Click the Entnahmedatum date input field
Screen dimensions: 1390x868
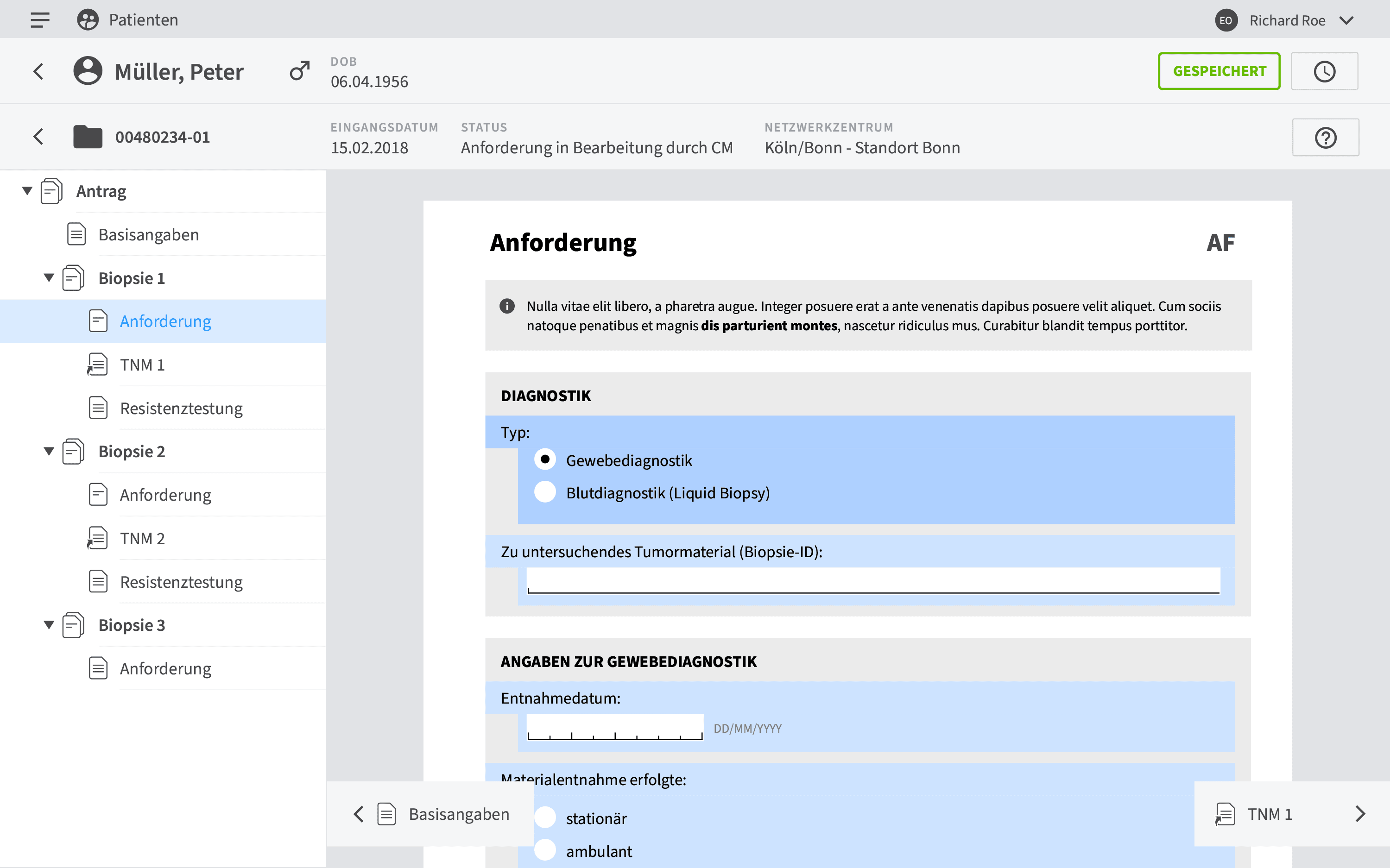click(x=614, y=728)
